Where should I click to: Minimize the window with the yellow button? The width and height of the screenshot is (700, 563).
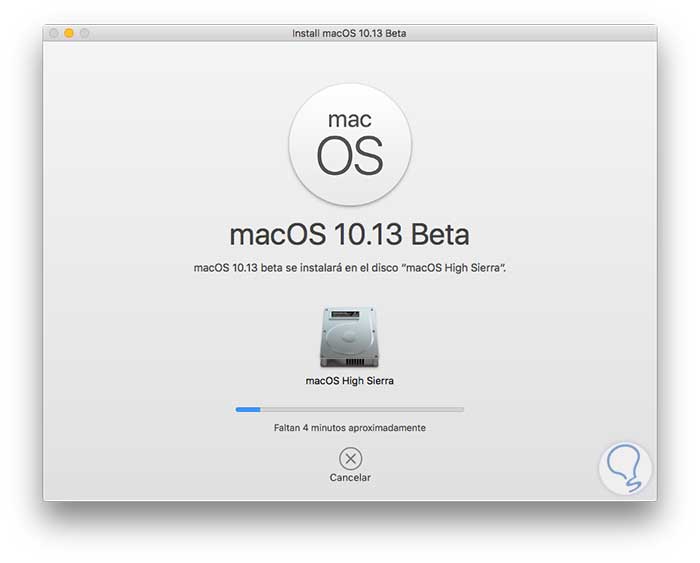69,33
